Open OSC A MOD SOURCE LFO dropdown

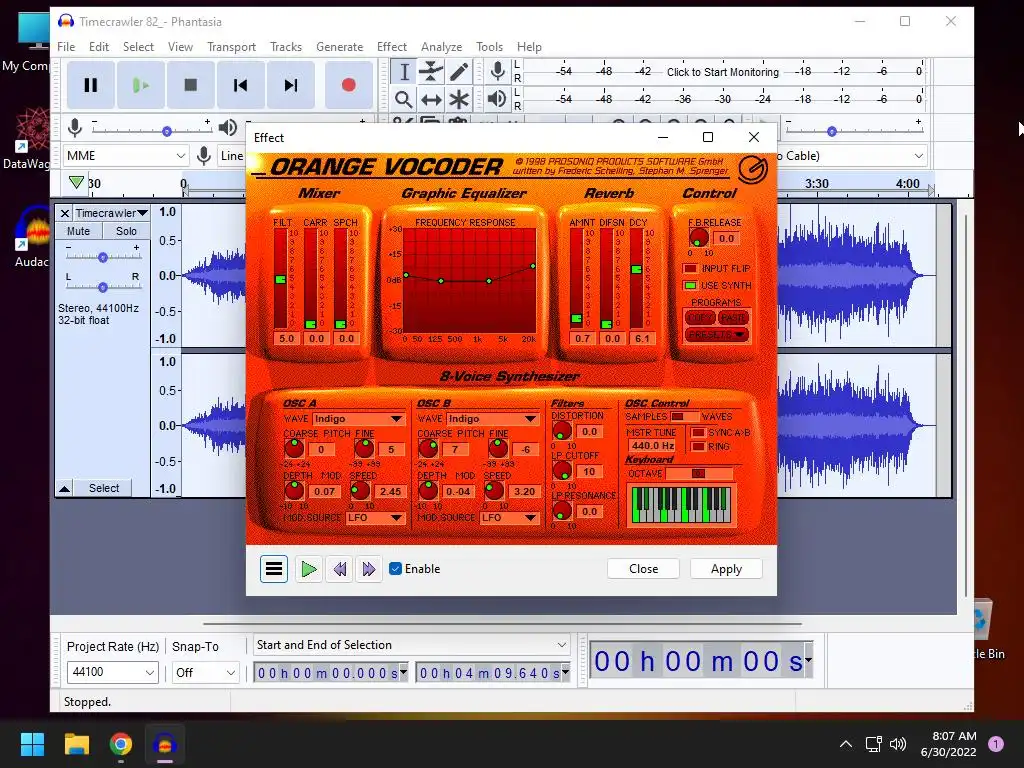tap(375, 518)
